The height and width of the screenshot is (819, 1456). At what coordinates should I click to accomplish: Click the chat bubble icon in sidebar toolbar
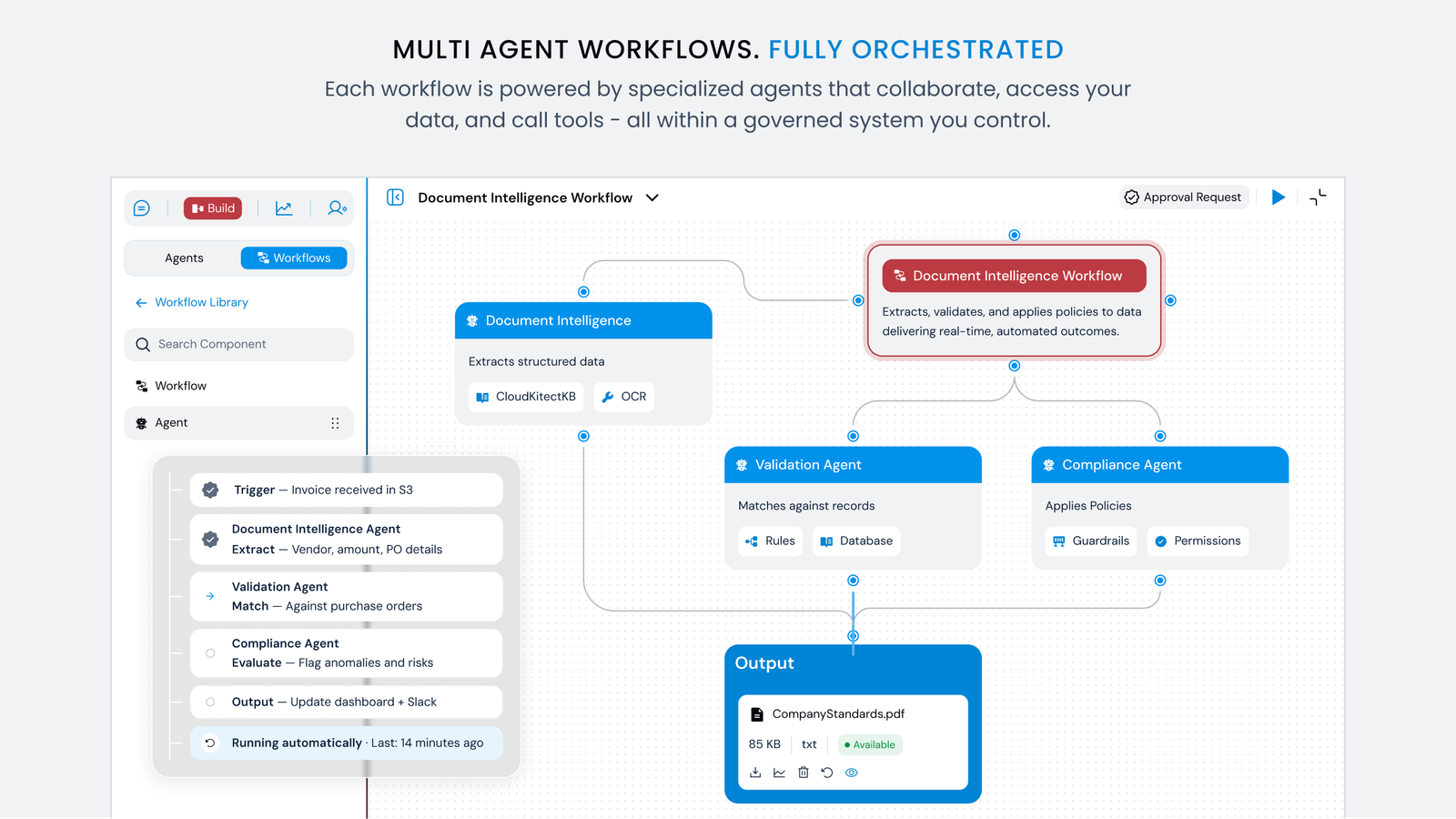[142, 208]
